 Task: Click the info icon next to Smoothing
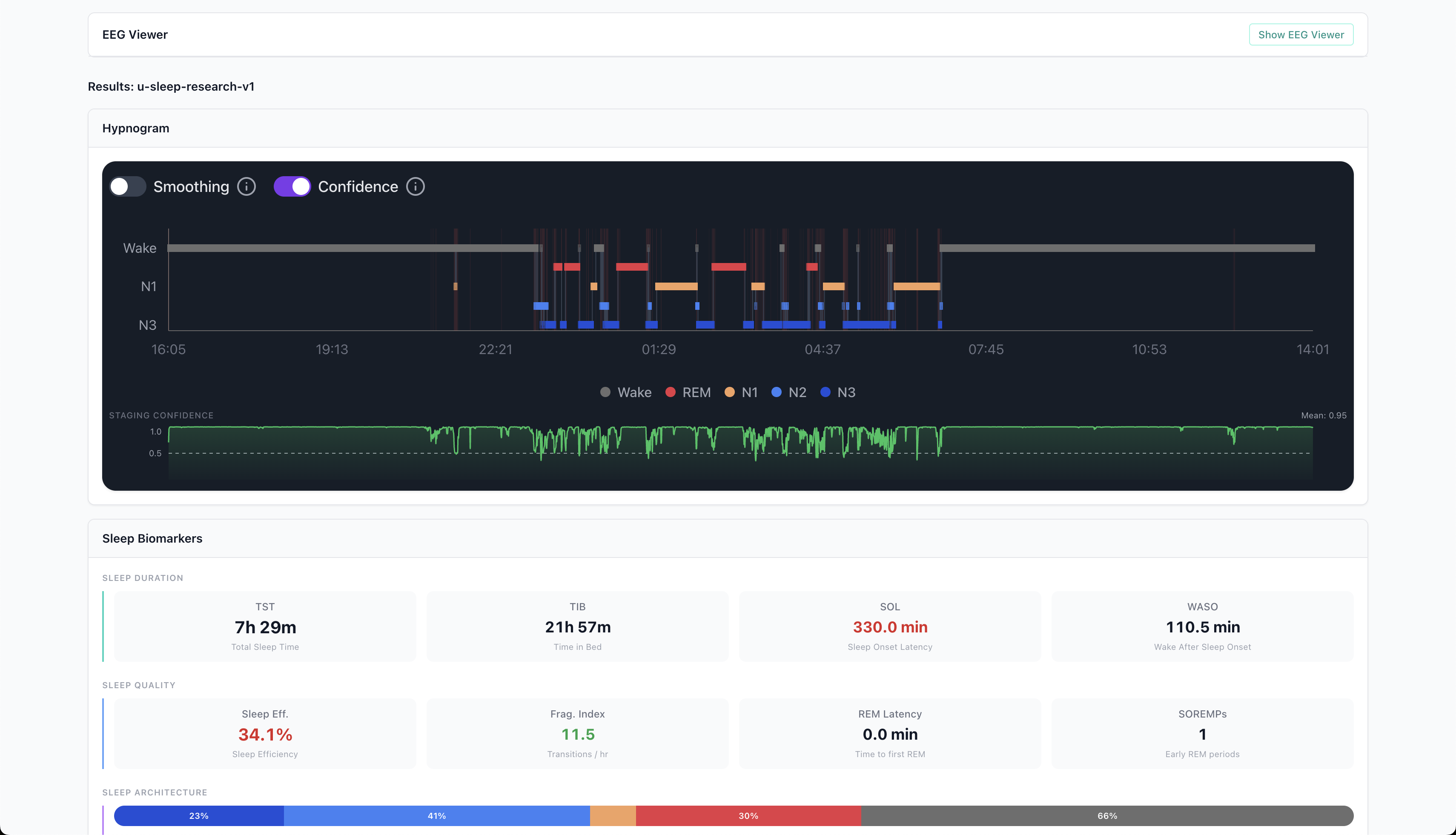pyautogui.click(x=246, y=186)
